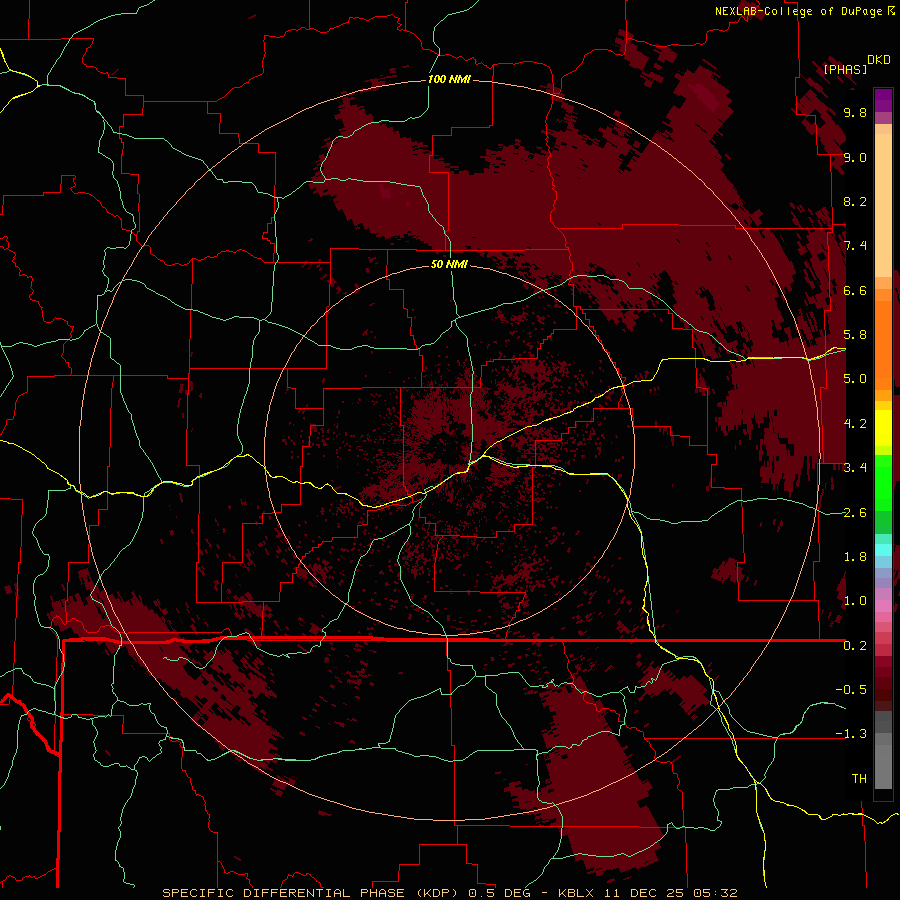Click the DKD units label above legend

coord(879,60)
